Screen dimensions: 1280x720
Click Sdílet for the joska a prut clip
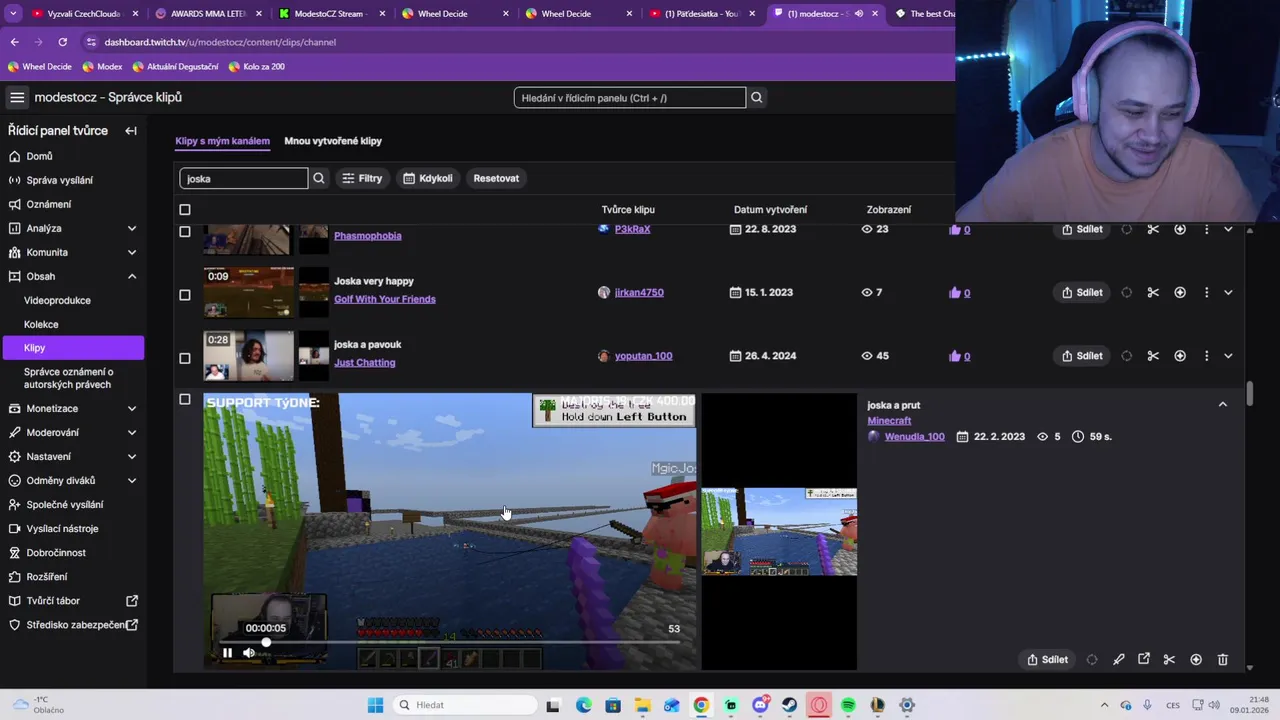point(1047,659)
